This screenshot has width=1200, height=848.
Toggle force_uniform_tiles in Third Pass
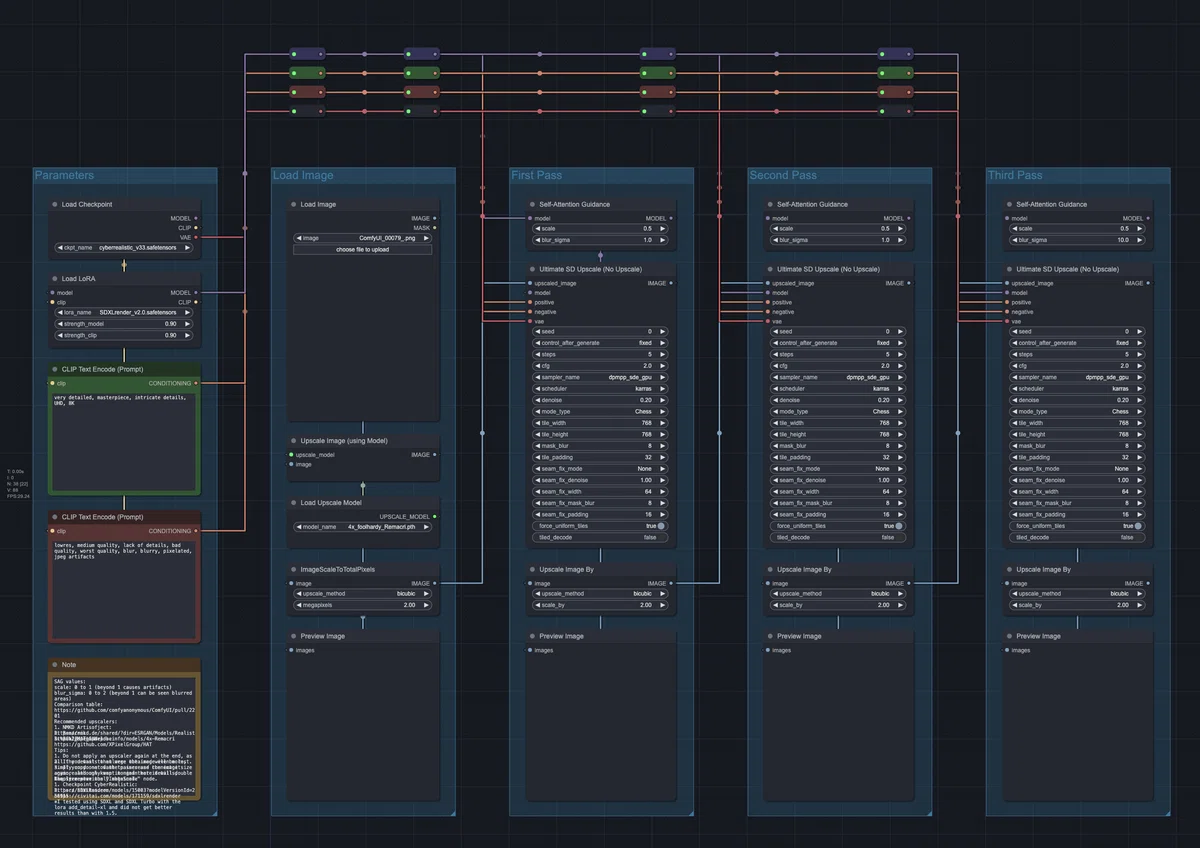click(x=1076, y=526)
